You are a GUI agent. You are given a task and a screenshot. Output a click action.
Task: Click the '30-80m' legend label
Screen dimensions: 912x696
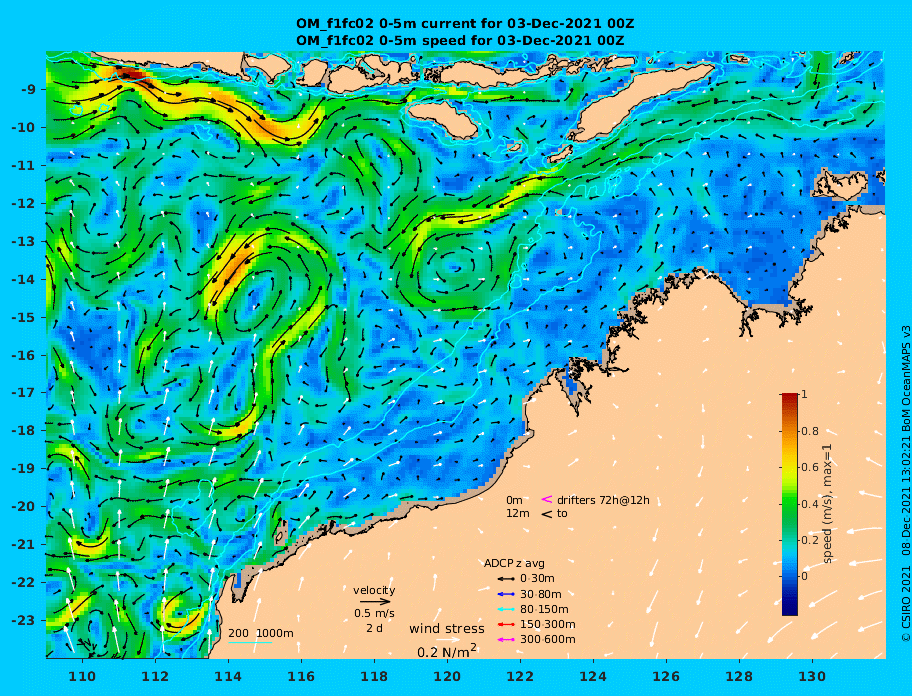tap(540, 594)
